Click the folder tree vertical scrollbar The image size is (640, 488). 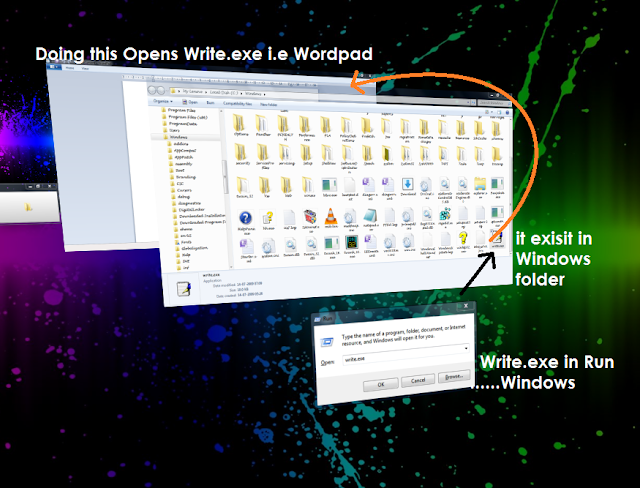[x=224, y=175]
